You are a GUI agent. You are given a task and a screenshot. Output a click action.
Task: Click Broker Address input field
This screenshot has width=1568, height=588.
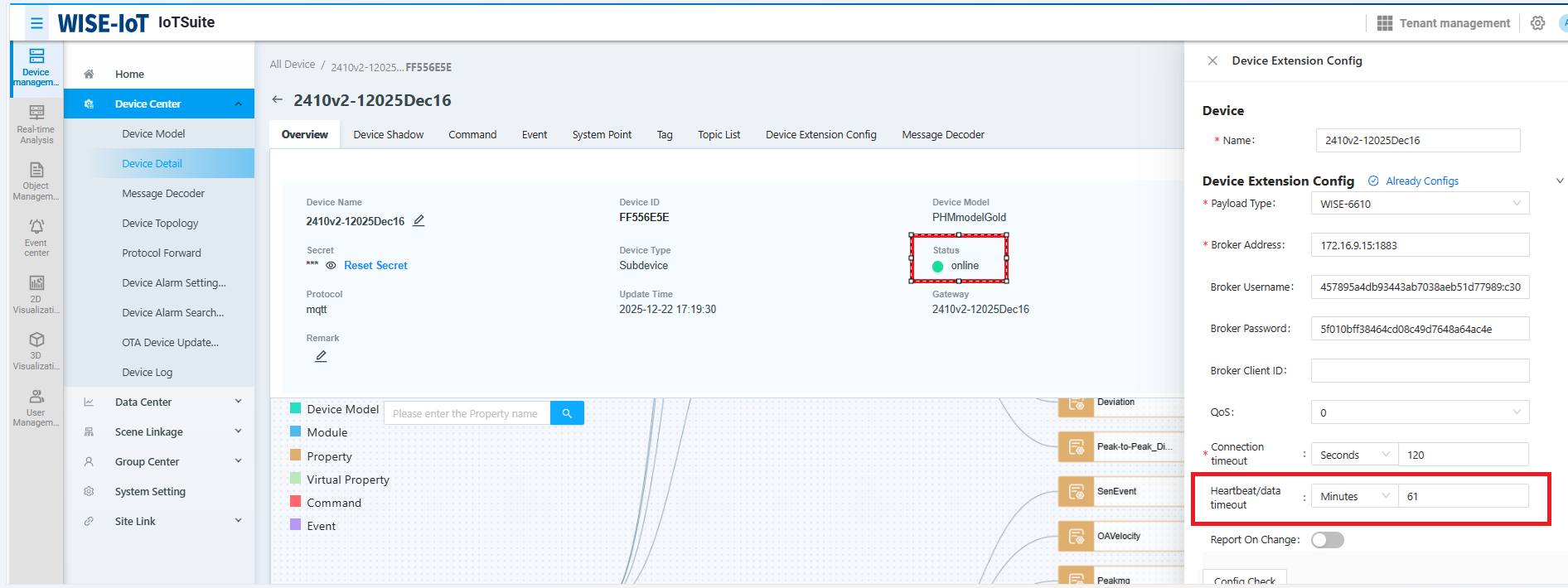pyautogui.click(x=1420, y=245)
